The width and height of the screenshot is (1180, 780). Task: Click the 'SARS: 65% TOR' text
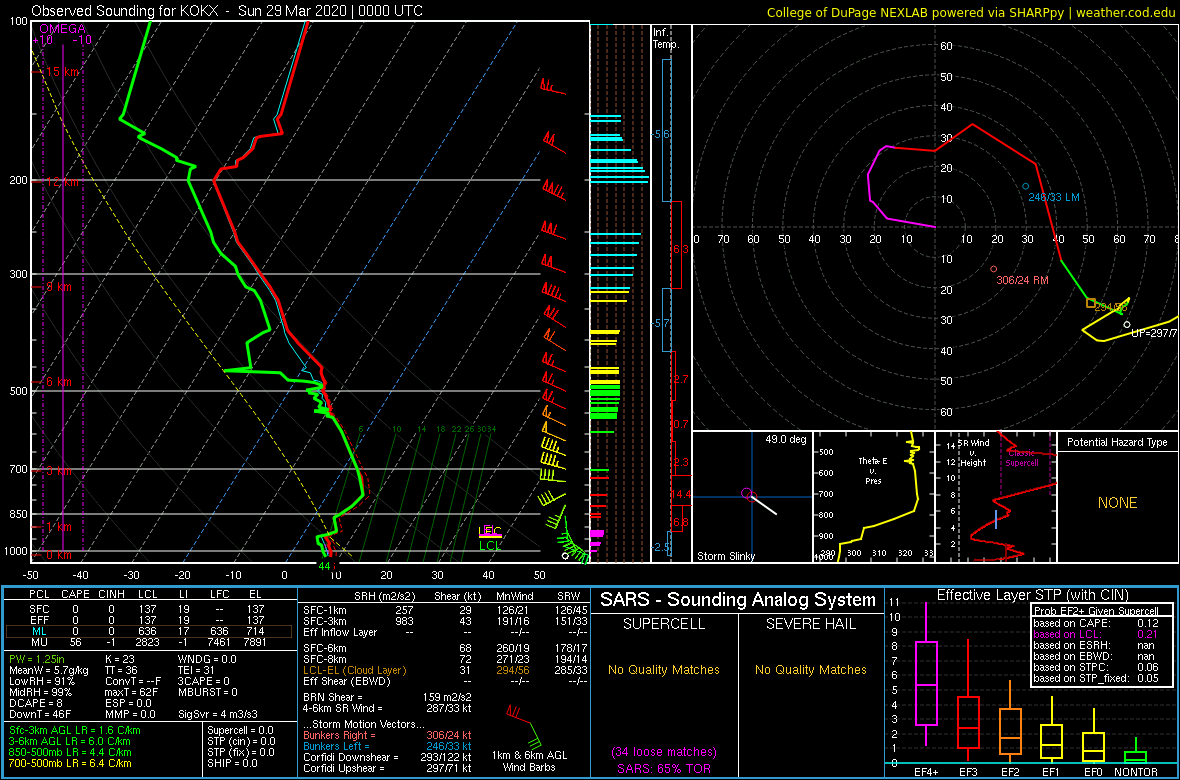pyautogui.click(x=665, y=767)
